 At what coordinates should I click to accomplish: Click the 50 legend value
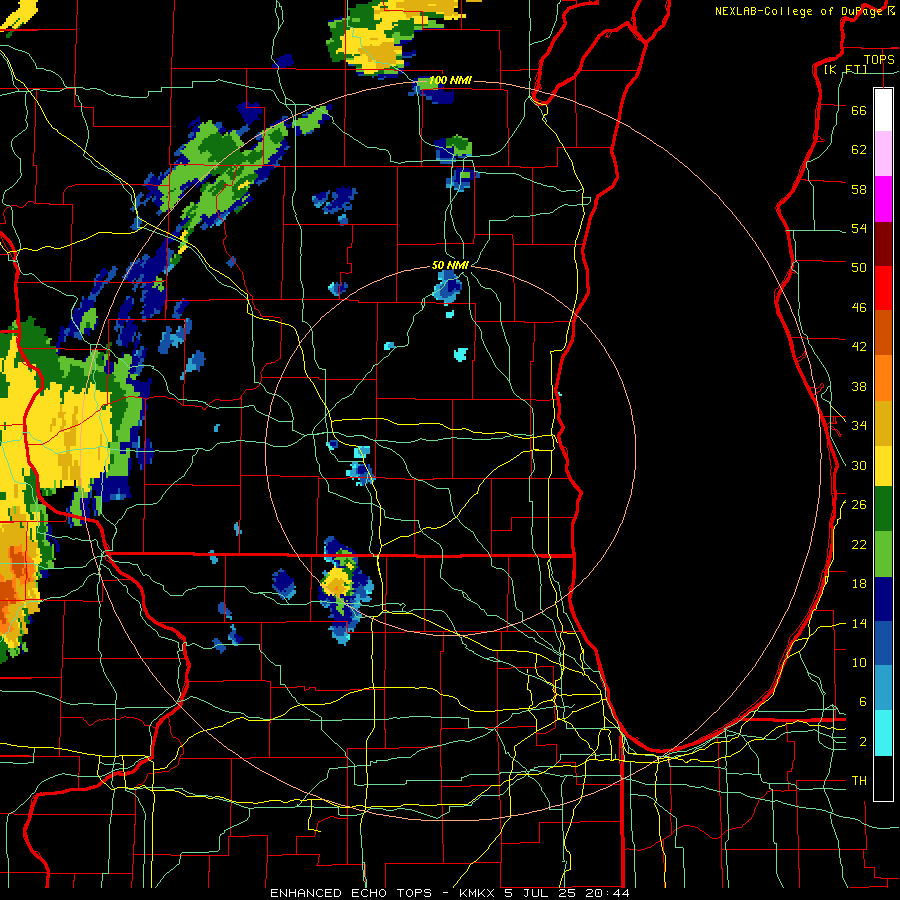859,268
